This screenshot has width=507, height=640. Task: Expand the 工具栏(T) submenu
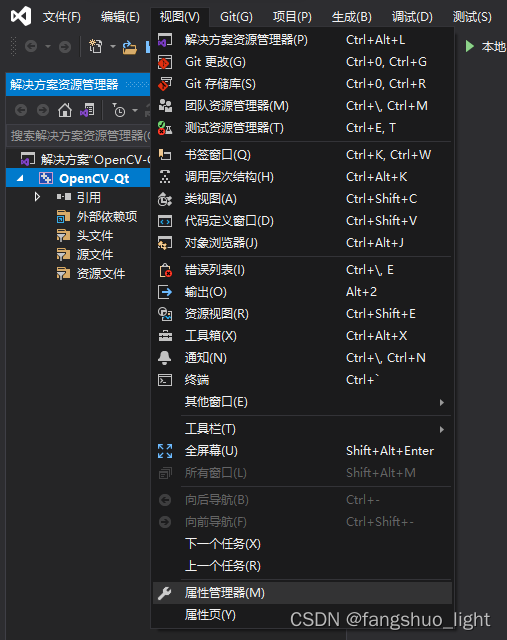302,429
